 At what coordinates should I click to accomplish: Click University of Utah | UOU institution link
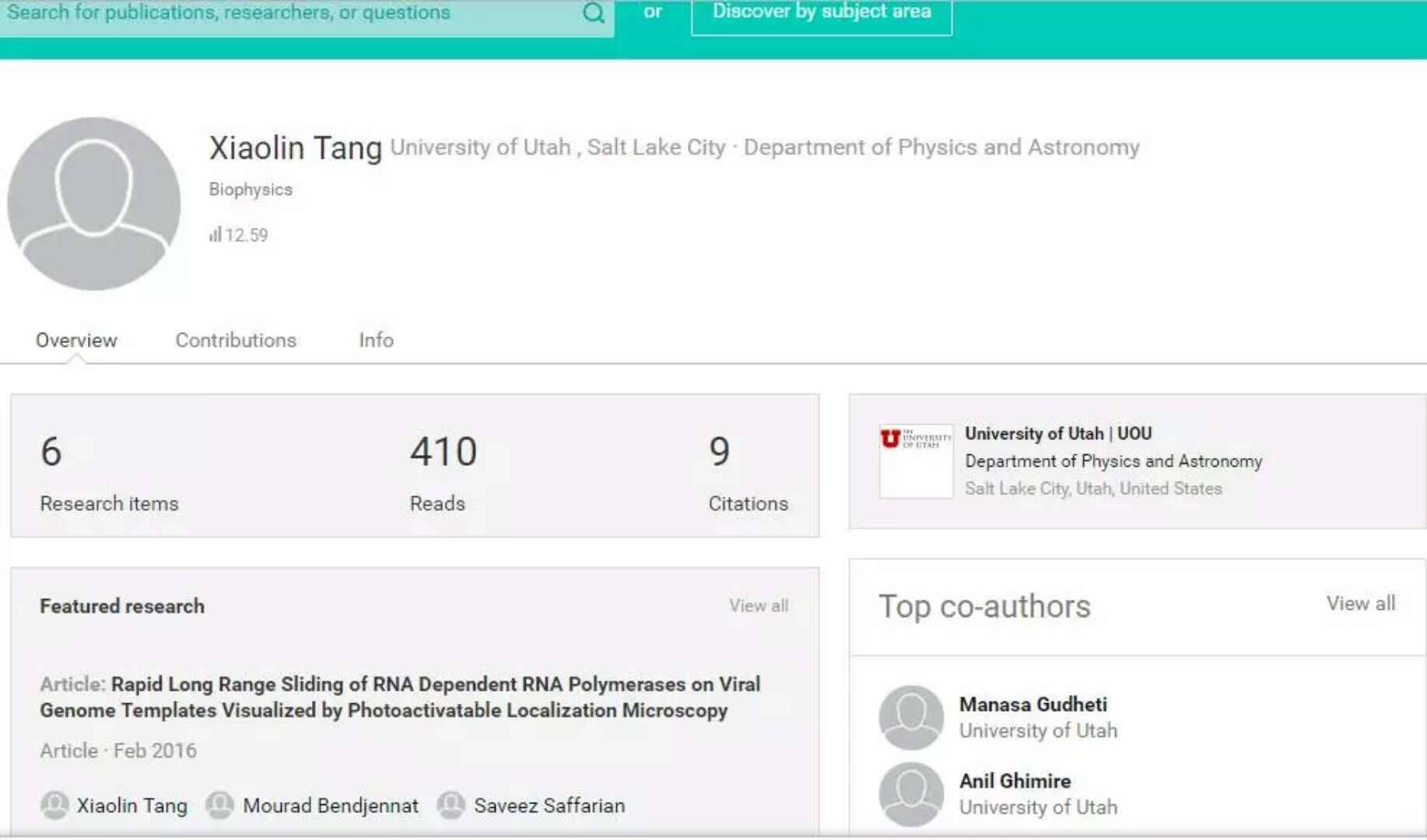point(1058,433)
